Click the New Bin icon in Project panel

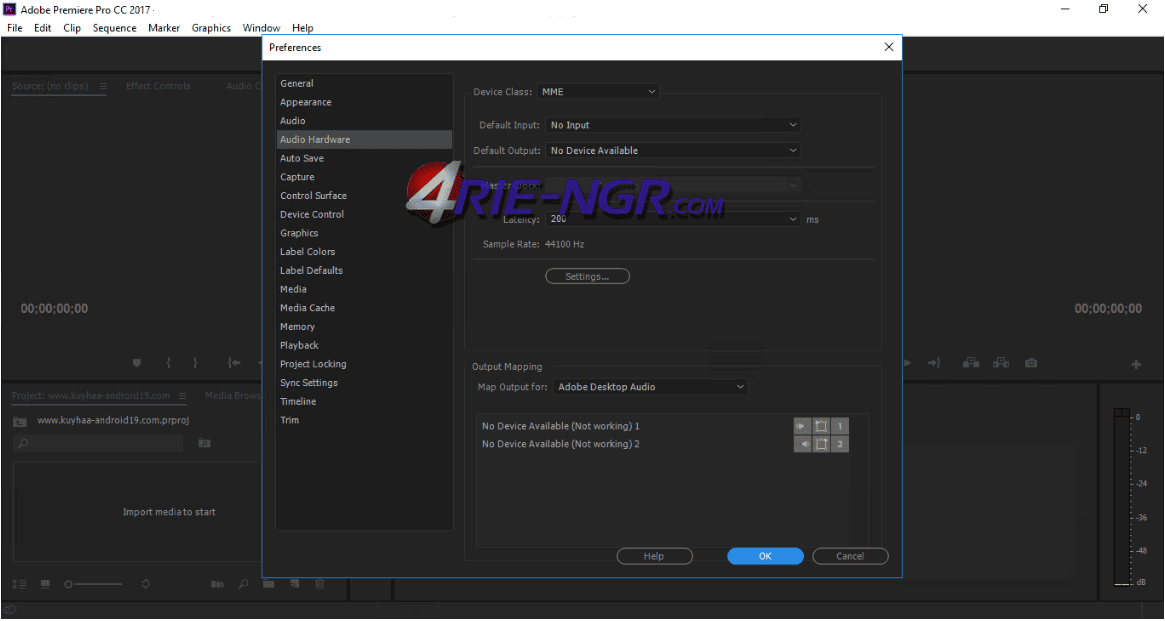tap(268, 584)
